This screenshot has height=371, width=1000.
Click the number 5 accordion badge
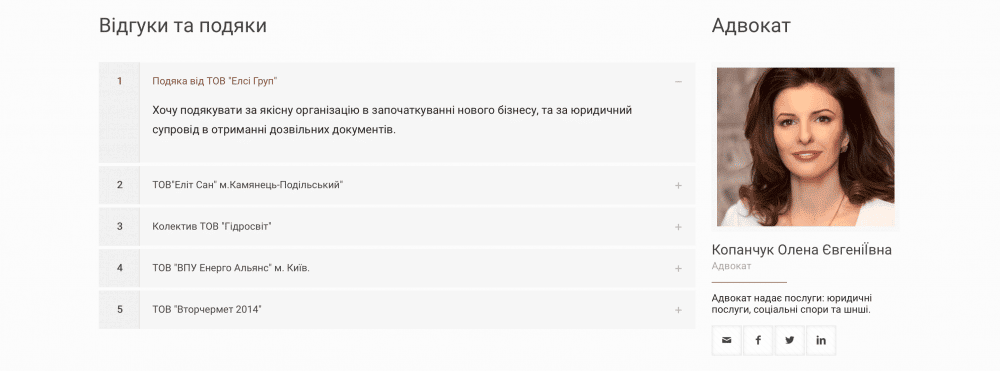(x=119, y=309)
